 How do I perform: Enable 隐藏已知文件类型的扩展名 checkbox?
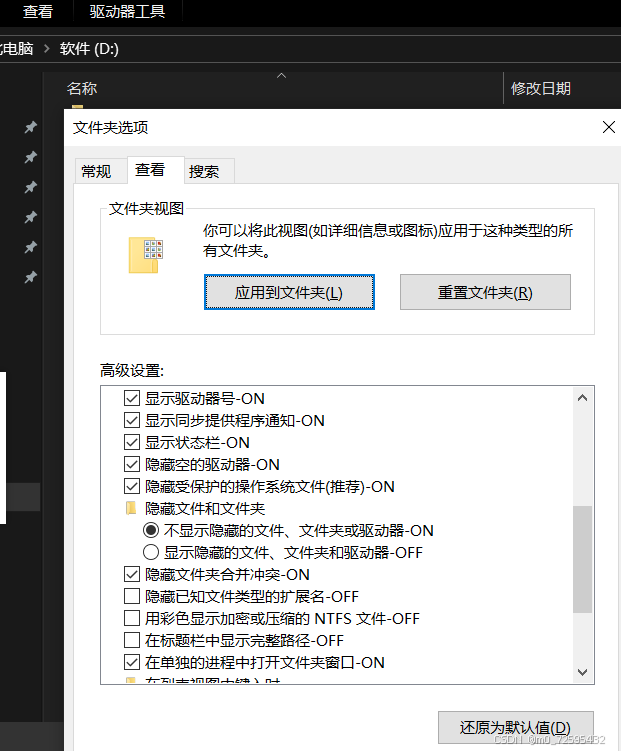tap(132, 596)
